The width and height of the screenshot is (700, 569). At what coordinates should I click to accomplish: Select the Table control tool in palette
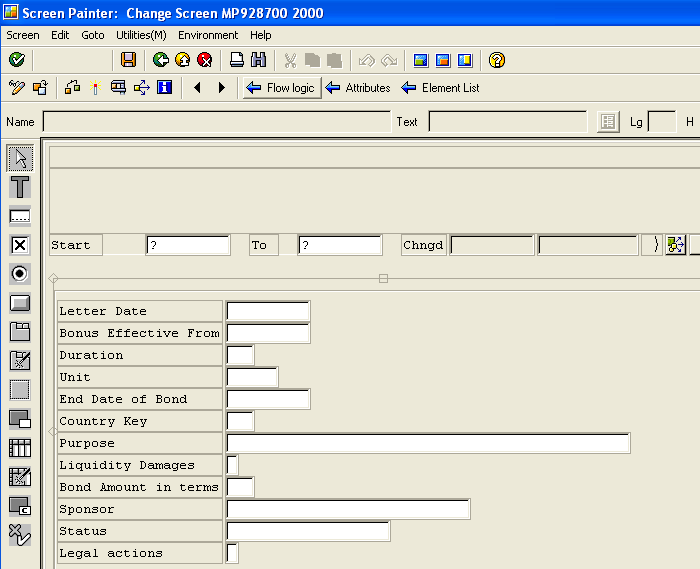point(20,448)
